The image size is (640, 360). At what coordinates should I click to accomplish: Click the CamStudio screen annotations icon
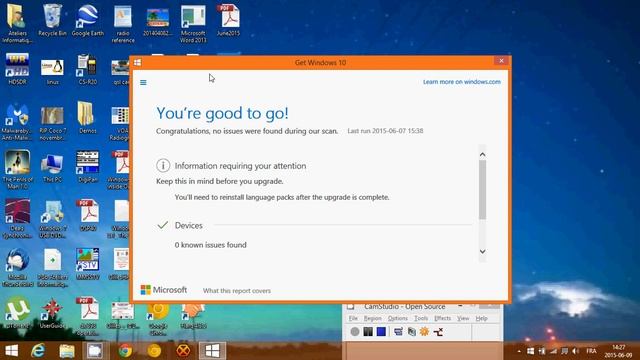tap(411, 331)
